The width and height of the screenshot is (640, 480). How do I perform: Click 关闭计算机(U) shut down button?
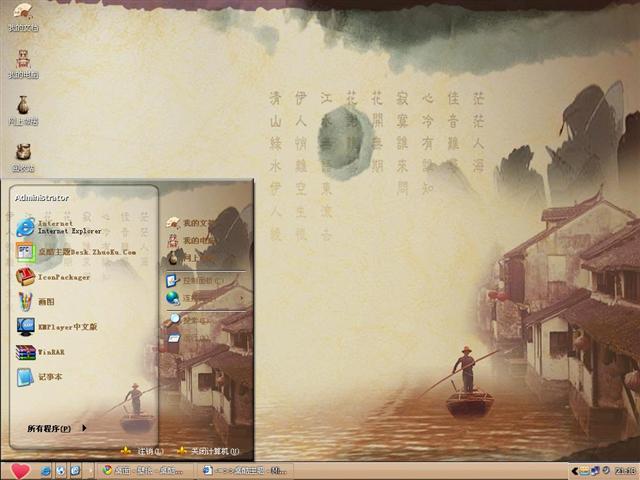pyautogui.click(x=208, y=451)
